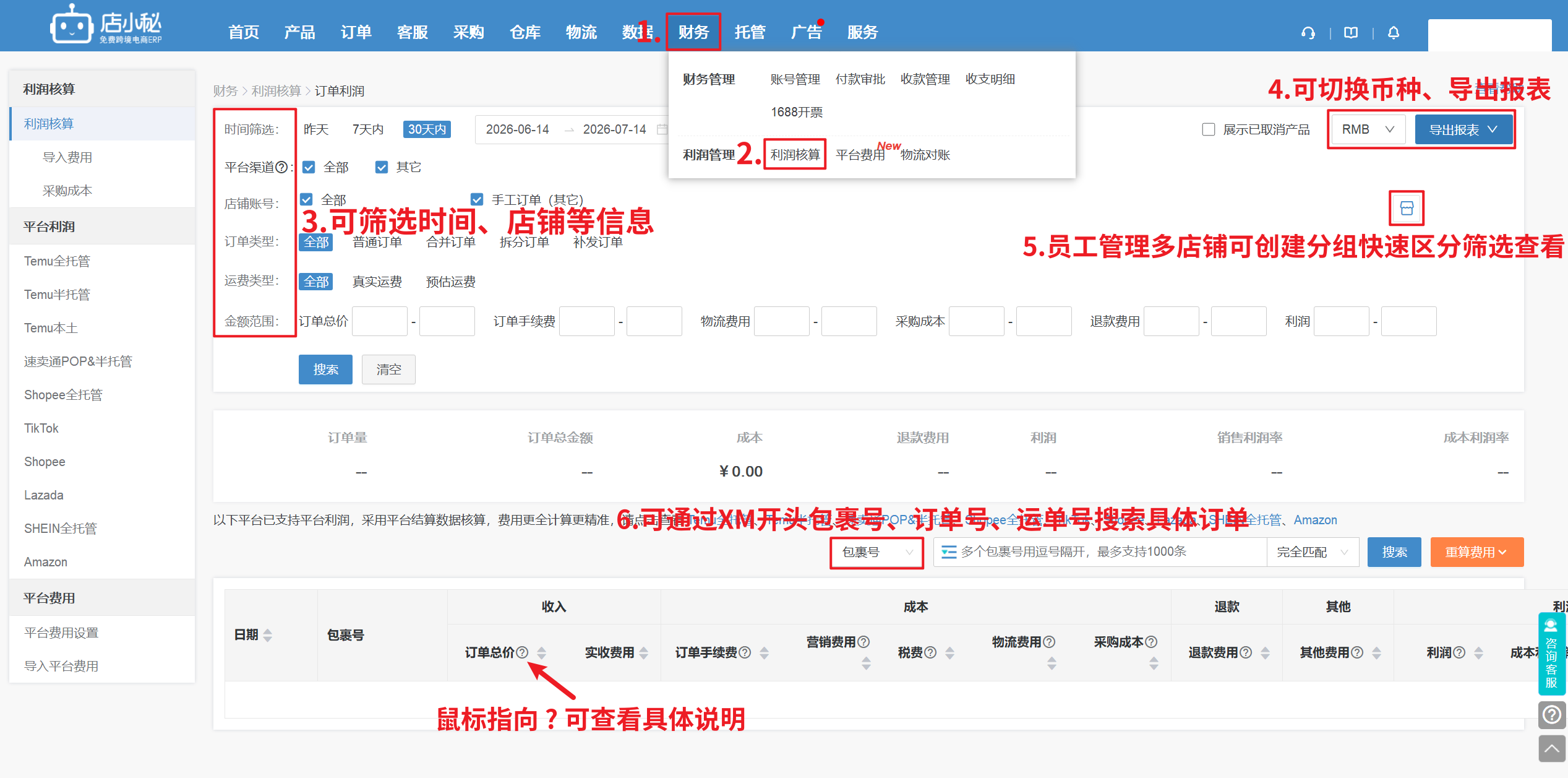Click the blue 搜索 button under filters

point(325,370)
